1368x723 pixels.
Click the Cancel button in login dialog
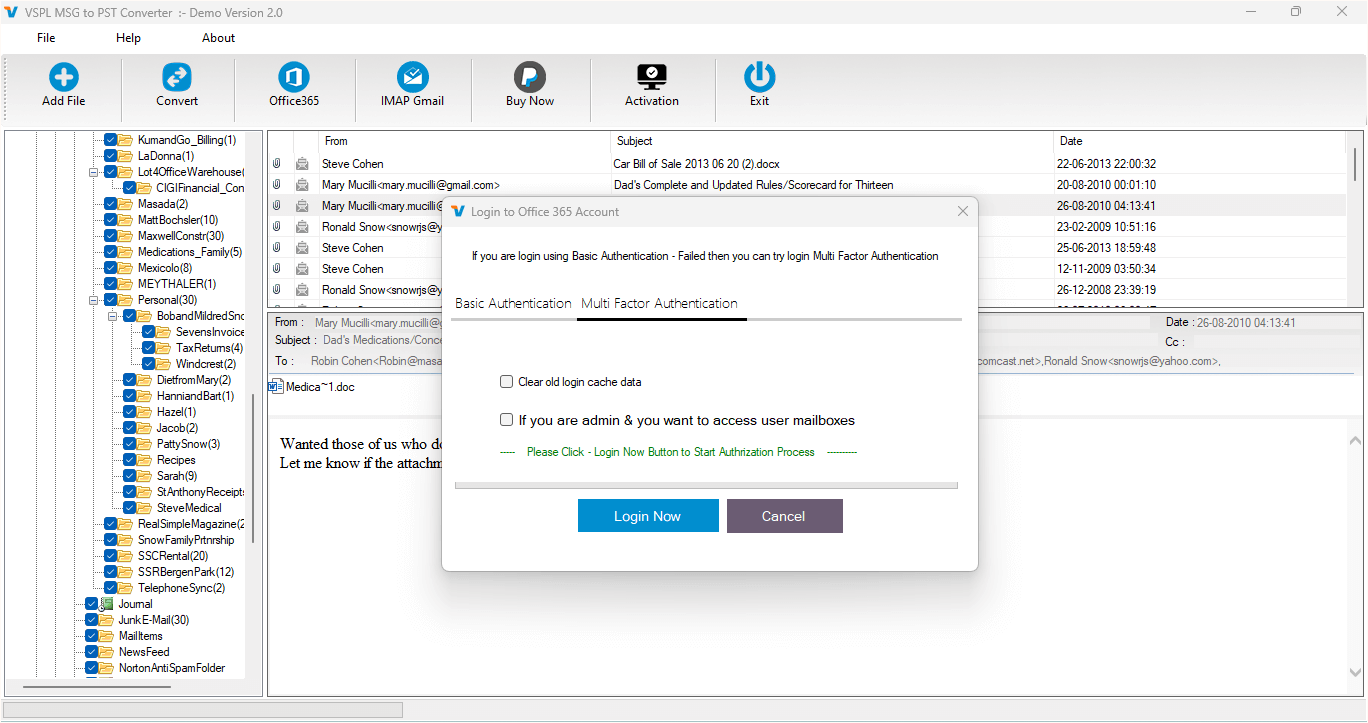(x=784, y=516)
